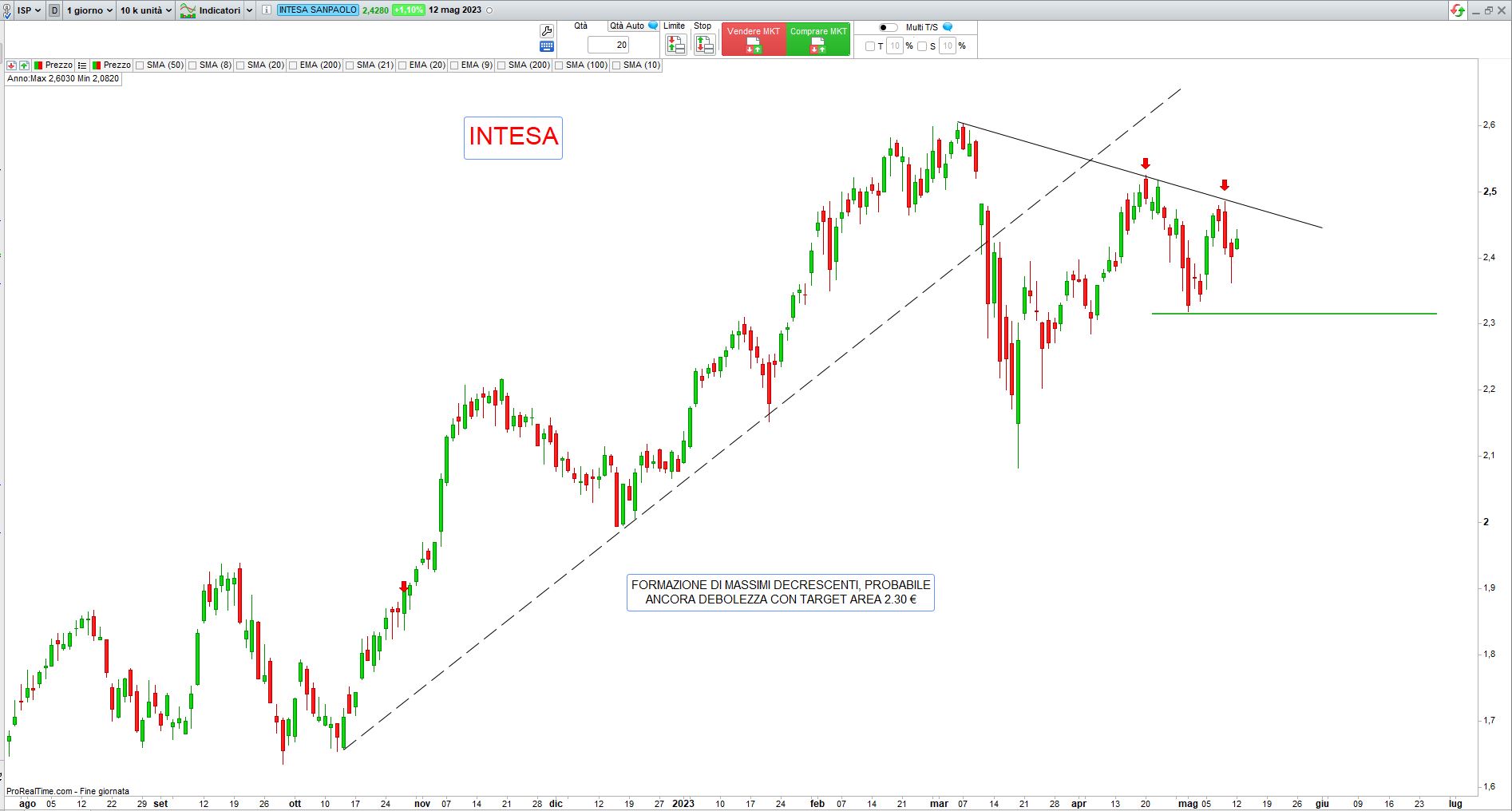1512x811 pixels.
Task: Click the blue keyboard icon
Action: coord(547,46)
